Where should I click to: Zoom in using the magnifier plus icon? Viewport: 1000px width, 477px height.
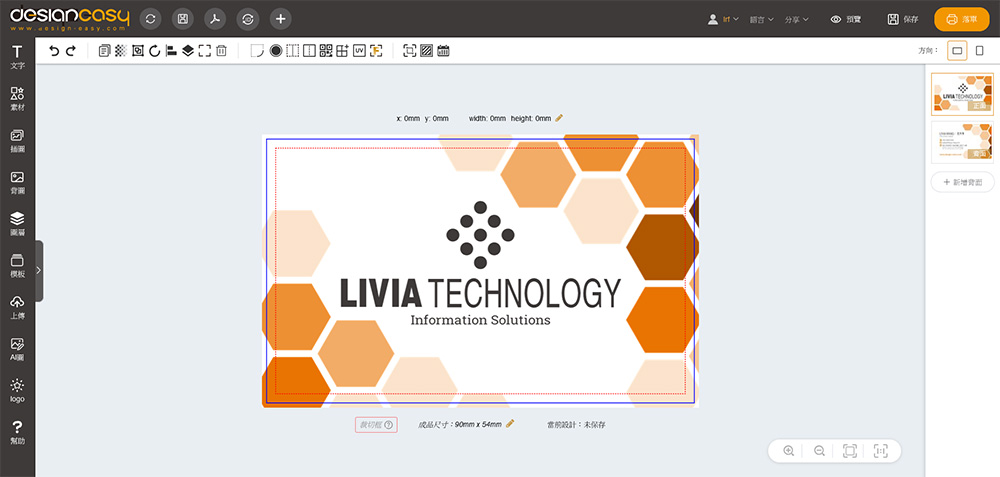point(789,451)
